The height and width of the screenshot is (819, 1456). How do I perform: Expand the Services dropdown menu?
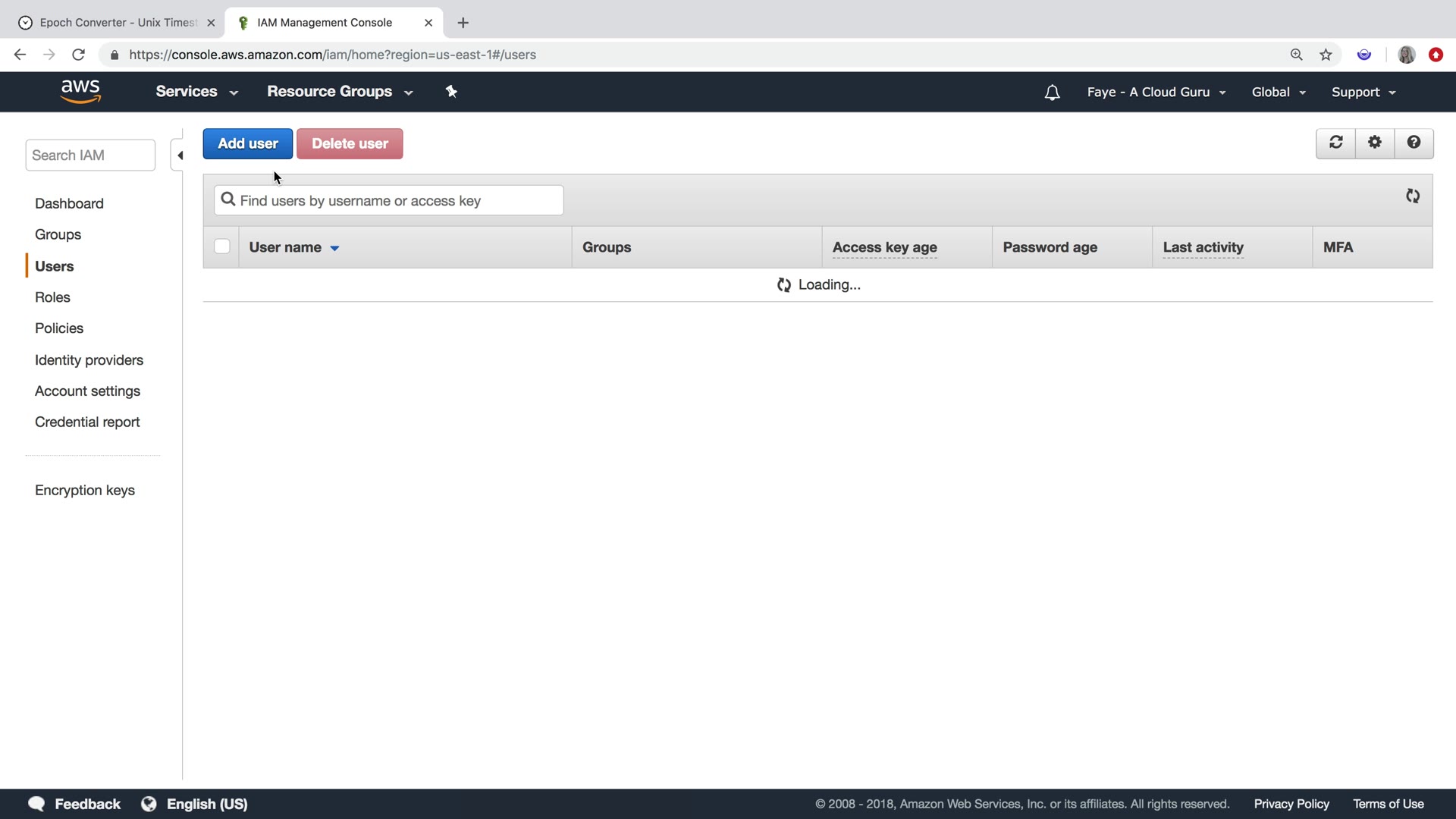click(196, 92)
